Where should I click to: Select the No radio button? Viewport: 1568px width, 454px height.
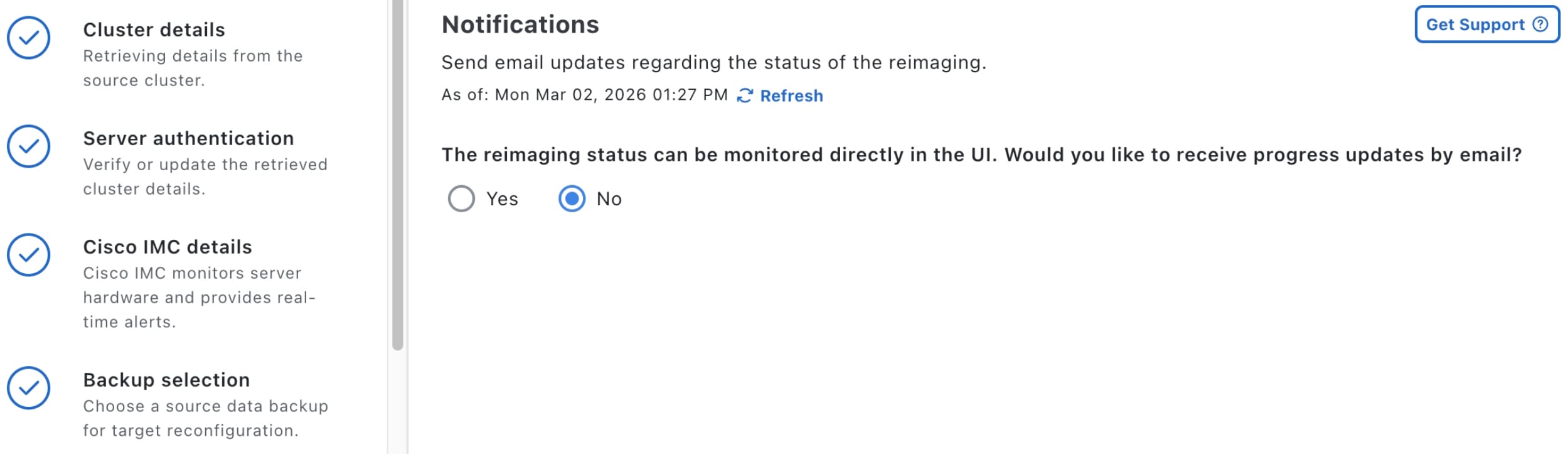(x=572, y=199)
